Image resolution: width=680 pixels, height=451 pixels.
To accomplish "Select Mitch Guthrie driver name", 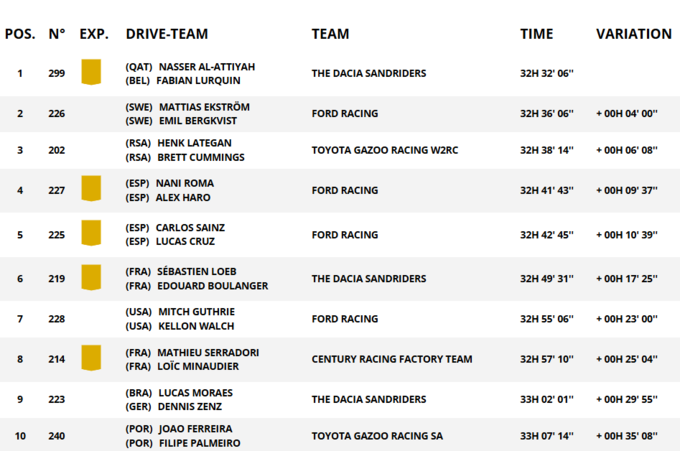I will point(196,312).
